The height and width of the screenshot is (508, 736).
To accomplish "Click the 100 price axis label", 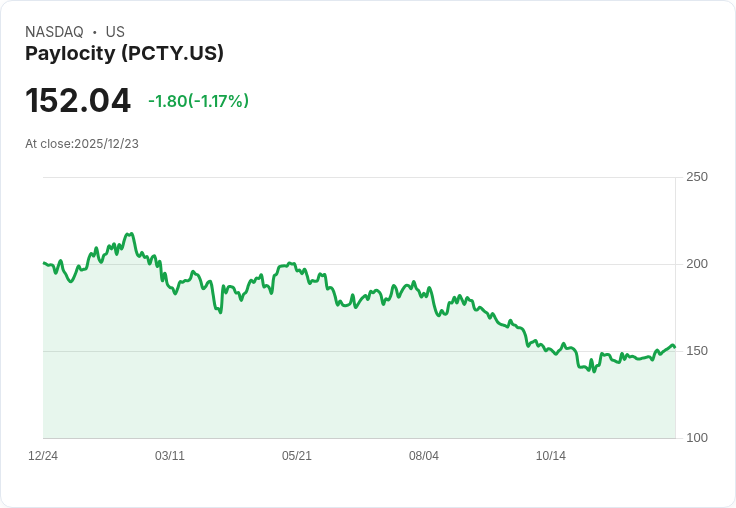I will coord(697,438).
